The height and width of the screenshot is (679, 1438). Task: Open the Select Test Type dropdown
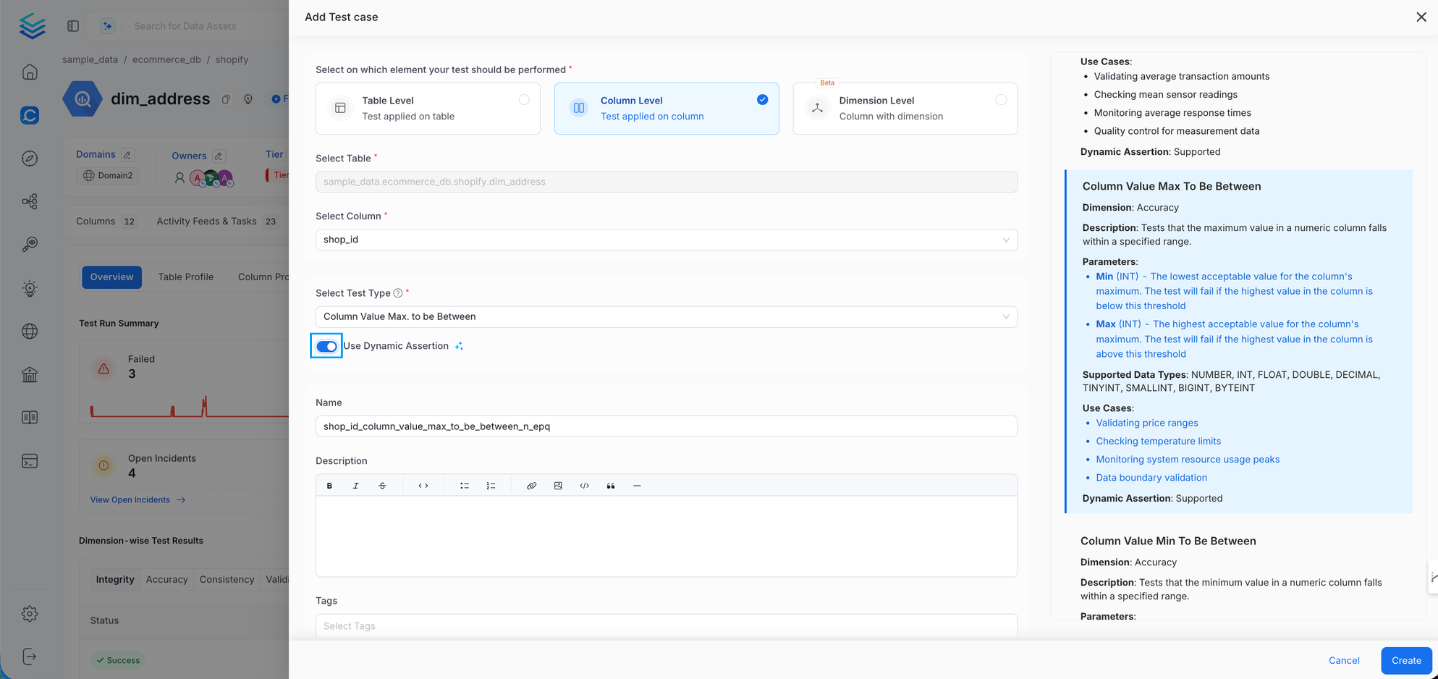point(666,316)
